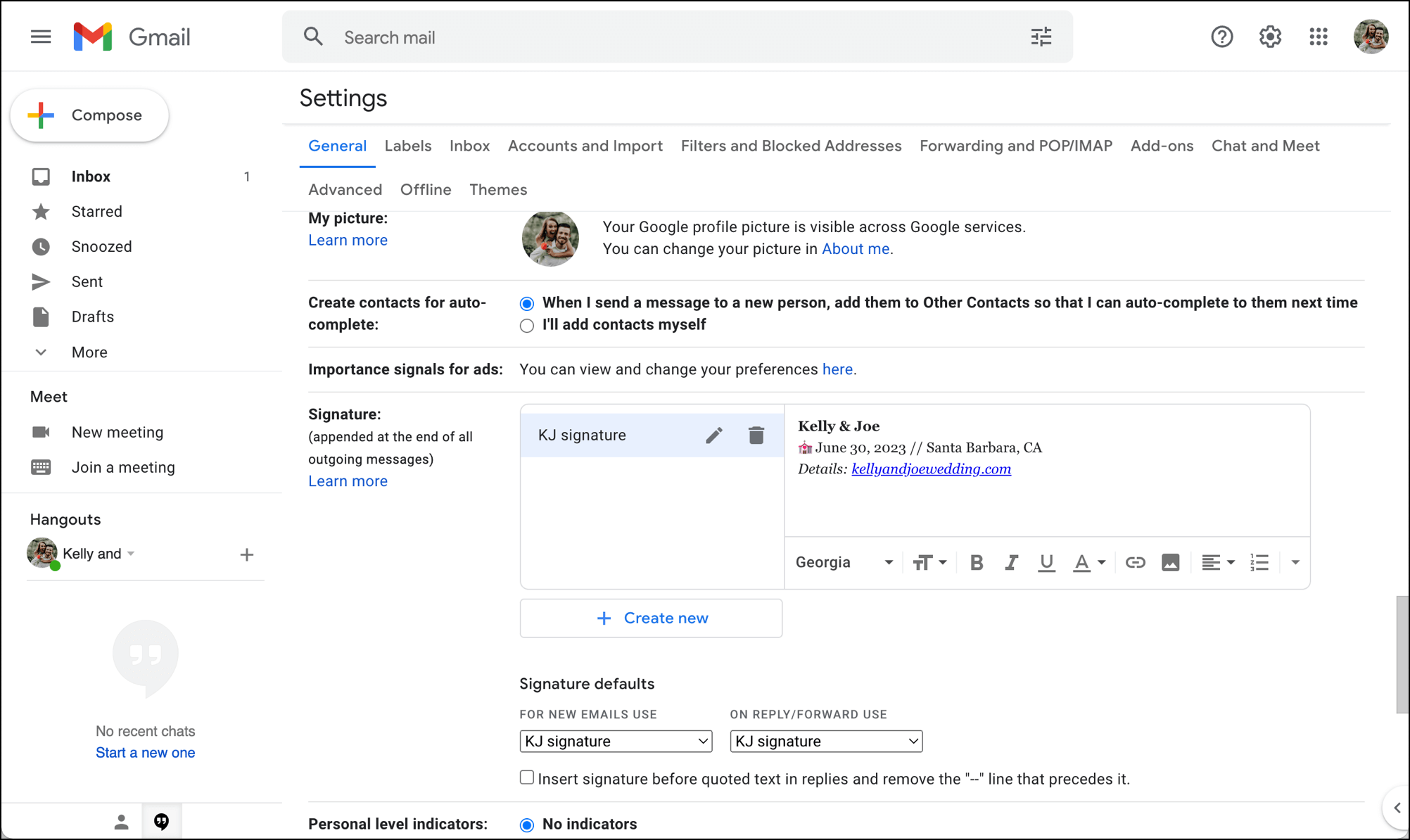
Task: Open Sent mail folder
Action: point(87,281)
